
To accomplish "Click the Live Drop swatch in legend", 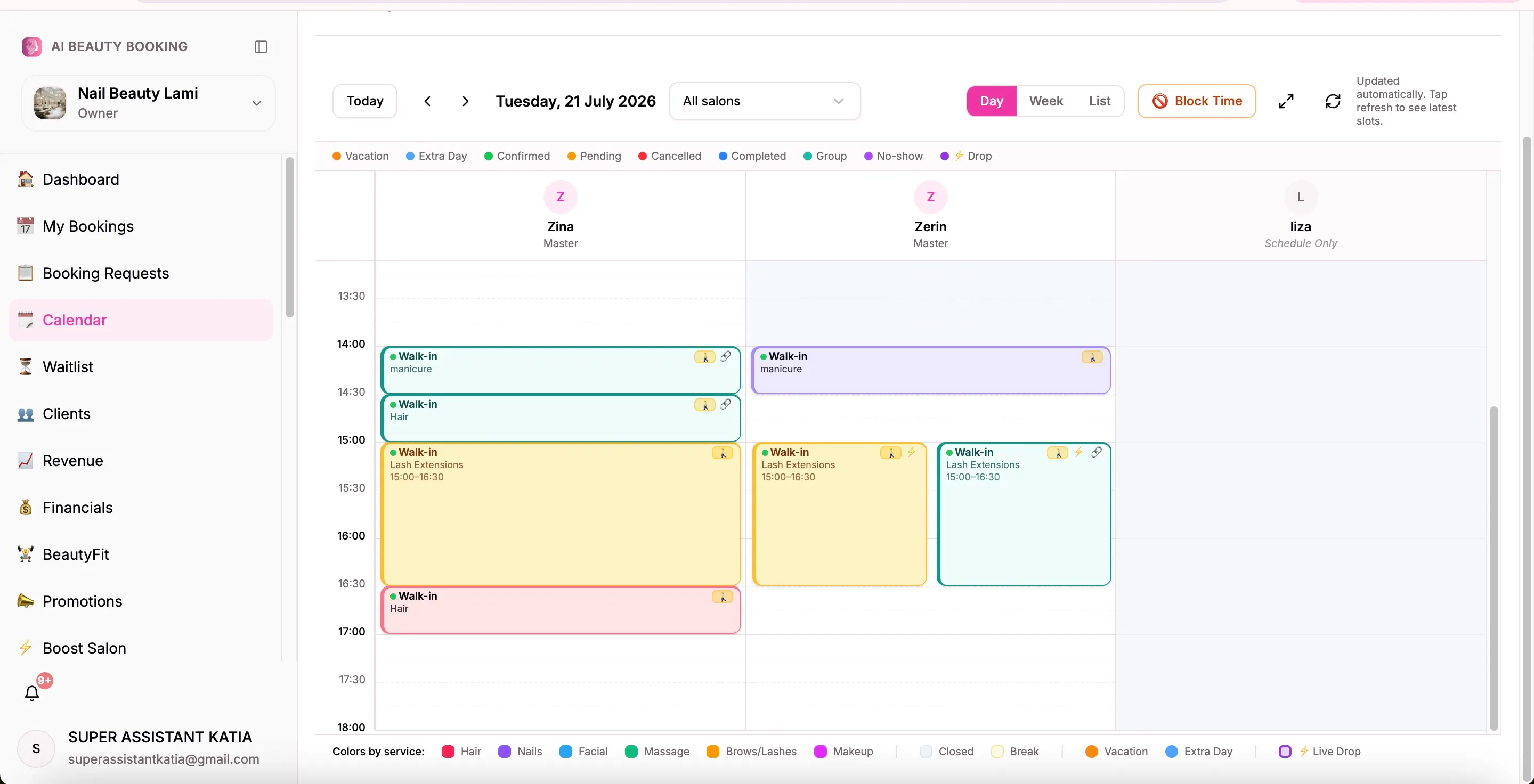I will pyautogui.click(x=1285, y=752).
